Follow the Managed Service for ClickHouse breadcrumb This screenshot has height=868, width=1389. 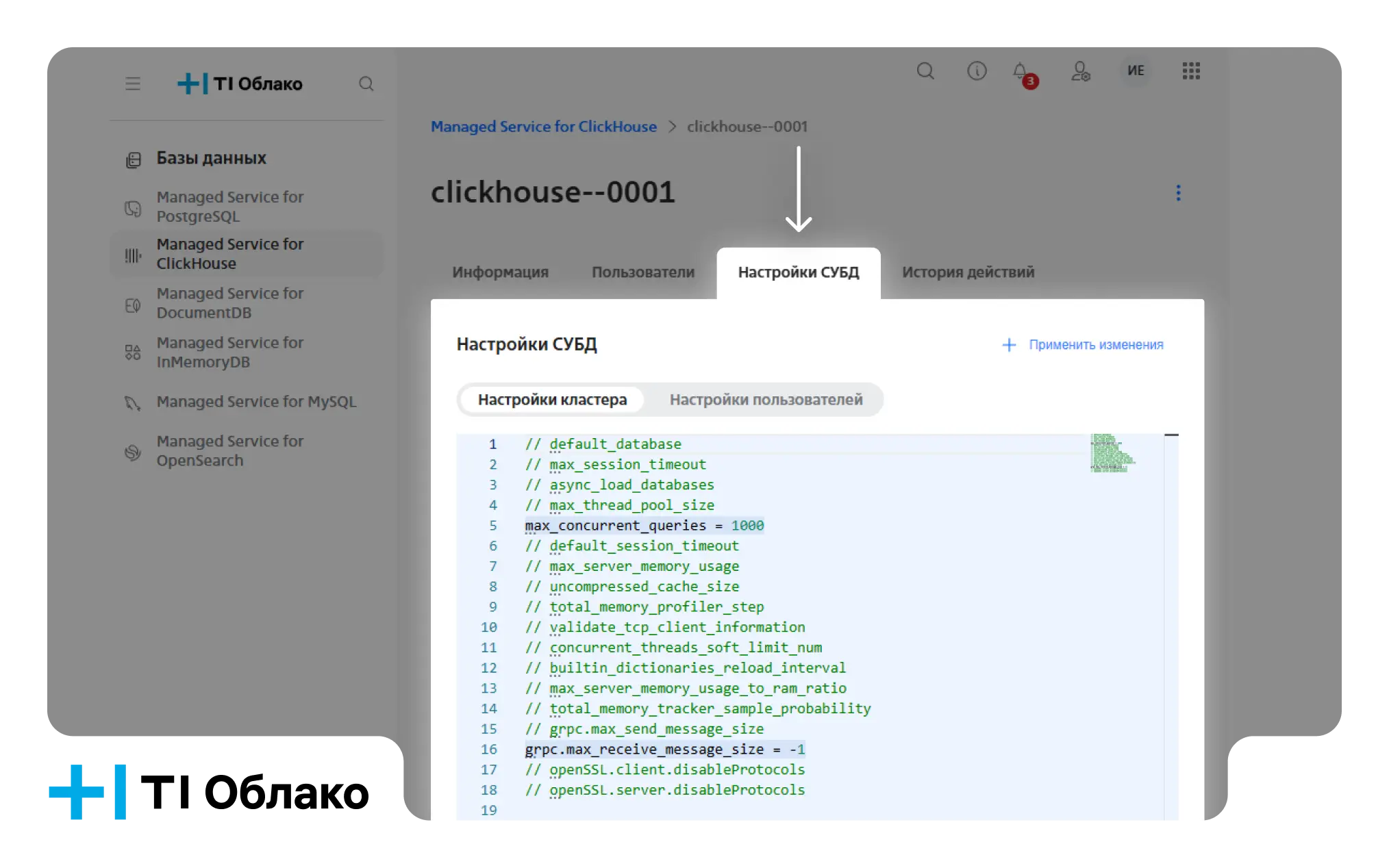coord(543,127)
